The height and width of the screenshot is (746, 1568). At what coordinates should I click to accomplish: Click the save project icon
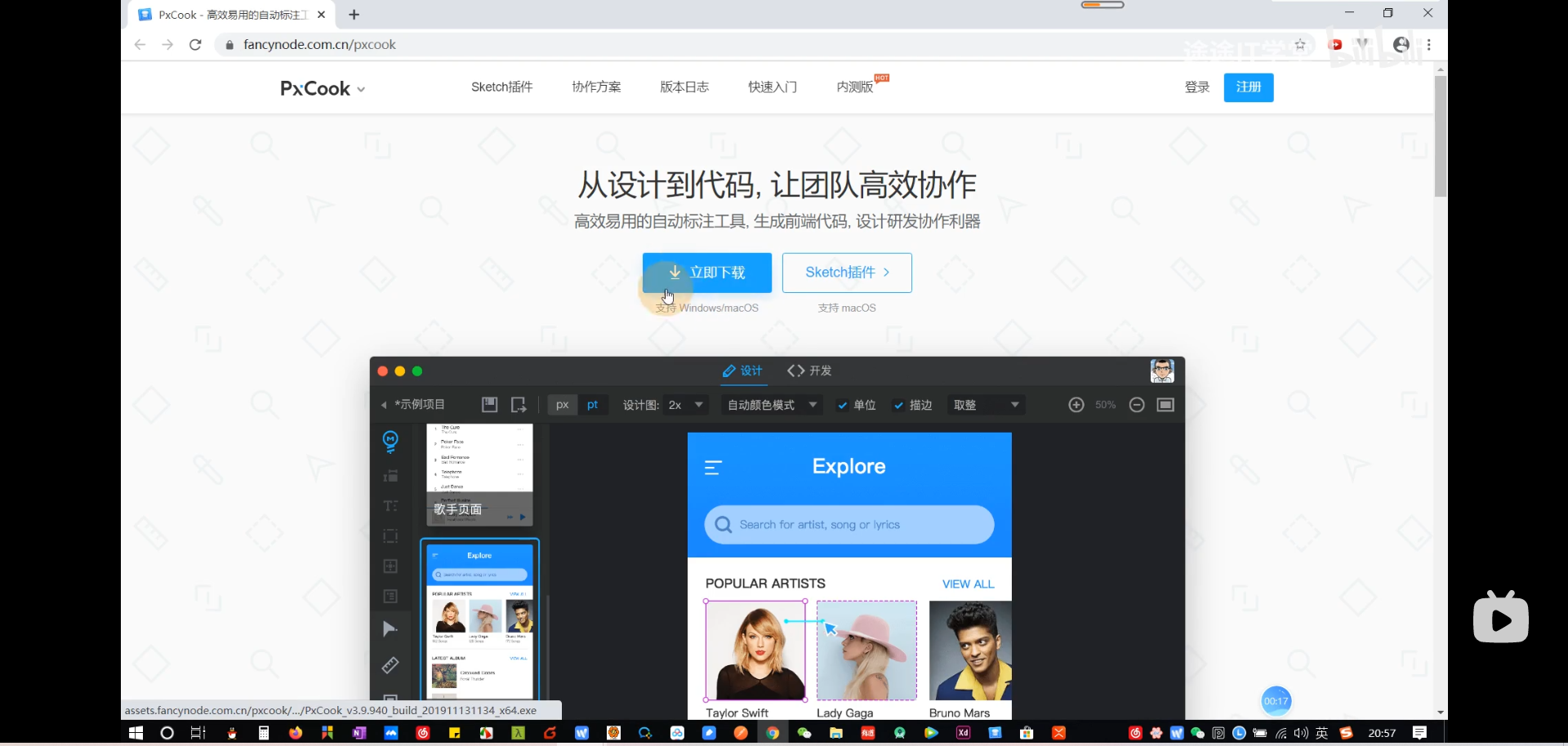489,405
